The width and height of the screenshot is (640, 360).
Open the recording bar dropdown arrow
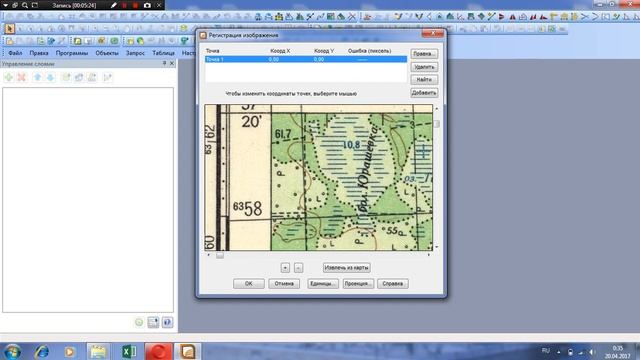(5, 5)
